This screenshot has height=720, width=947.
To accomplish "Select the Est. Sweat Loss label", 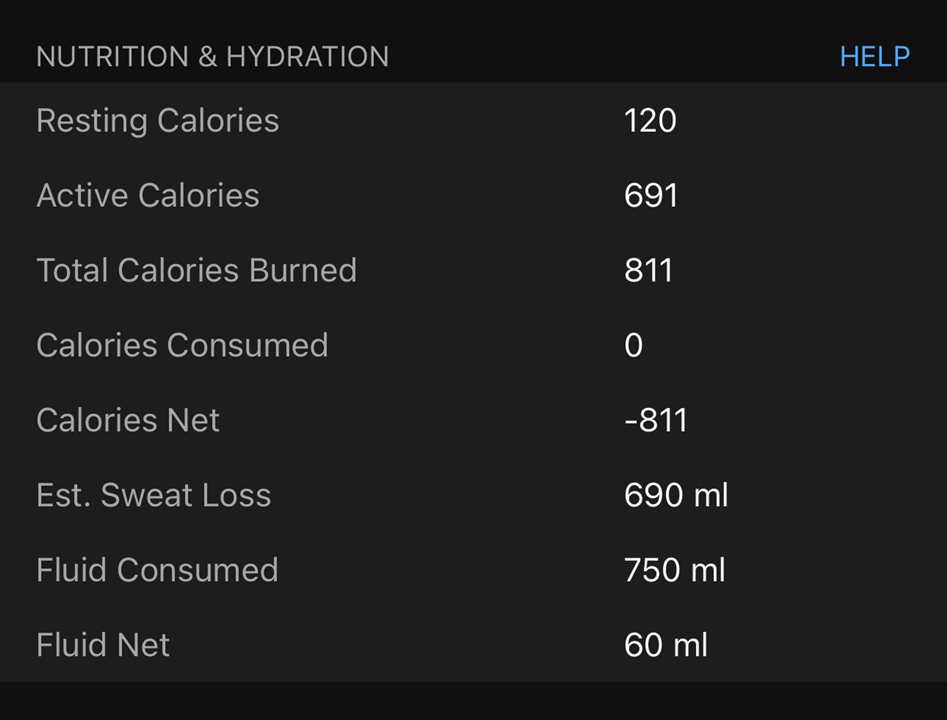I will point(153,495).
